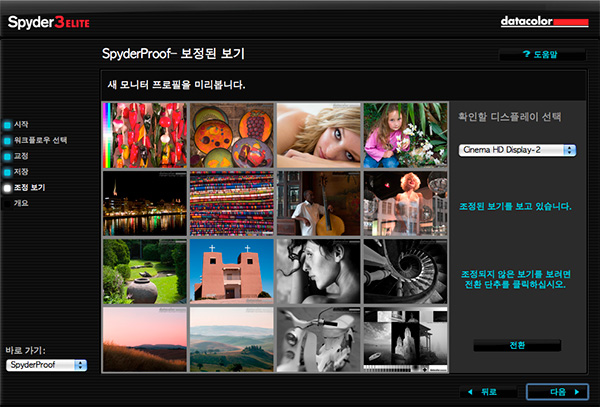600x407 pixels.
Task: Select 시작 step in sidebar
Action: 20,124
